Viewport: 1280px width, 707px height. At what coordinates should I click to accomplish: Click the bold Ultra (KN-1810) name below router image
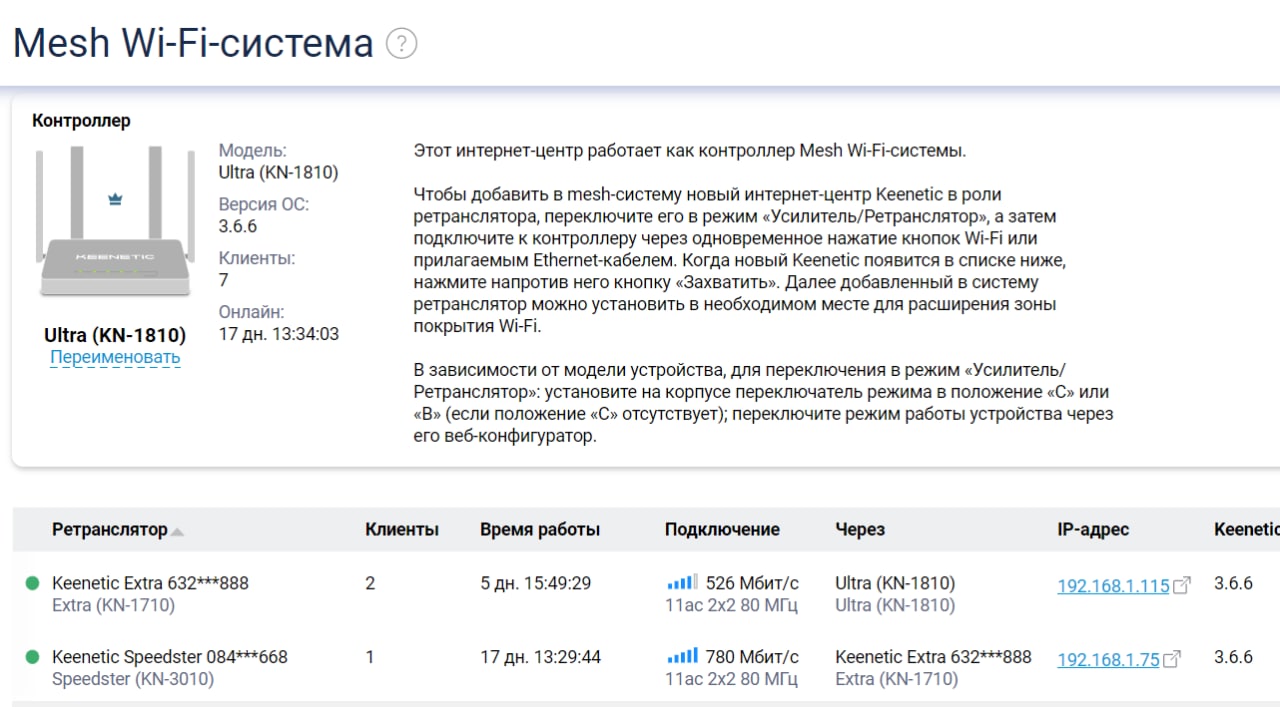tap(115, 335)
